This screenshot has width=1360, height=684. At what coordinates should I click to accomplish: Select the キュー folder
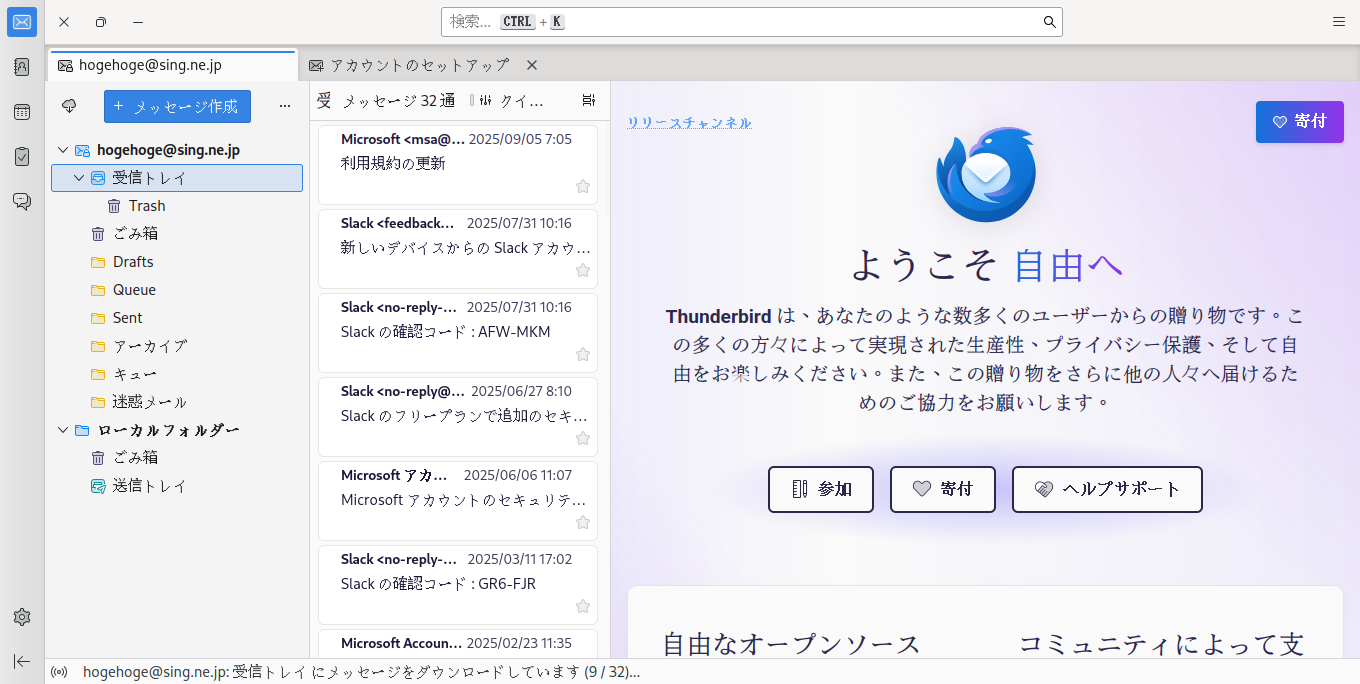[177, 374]
